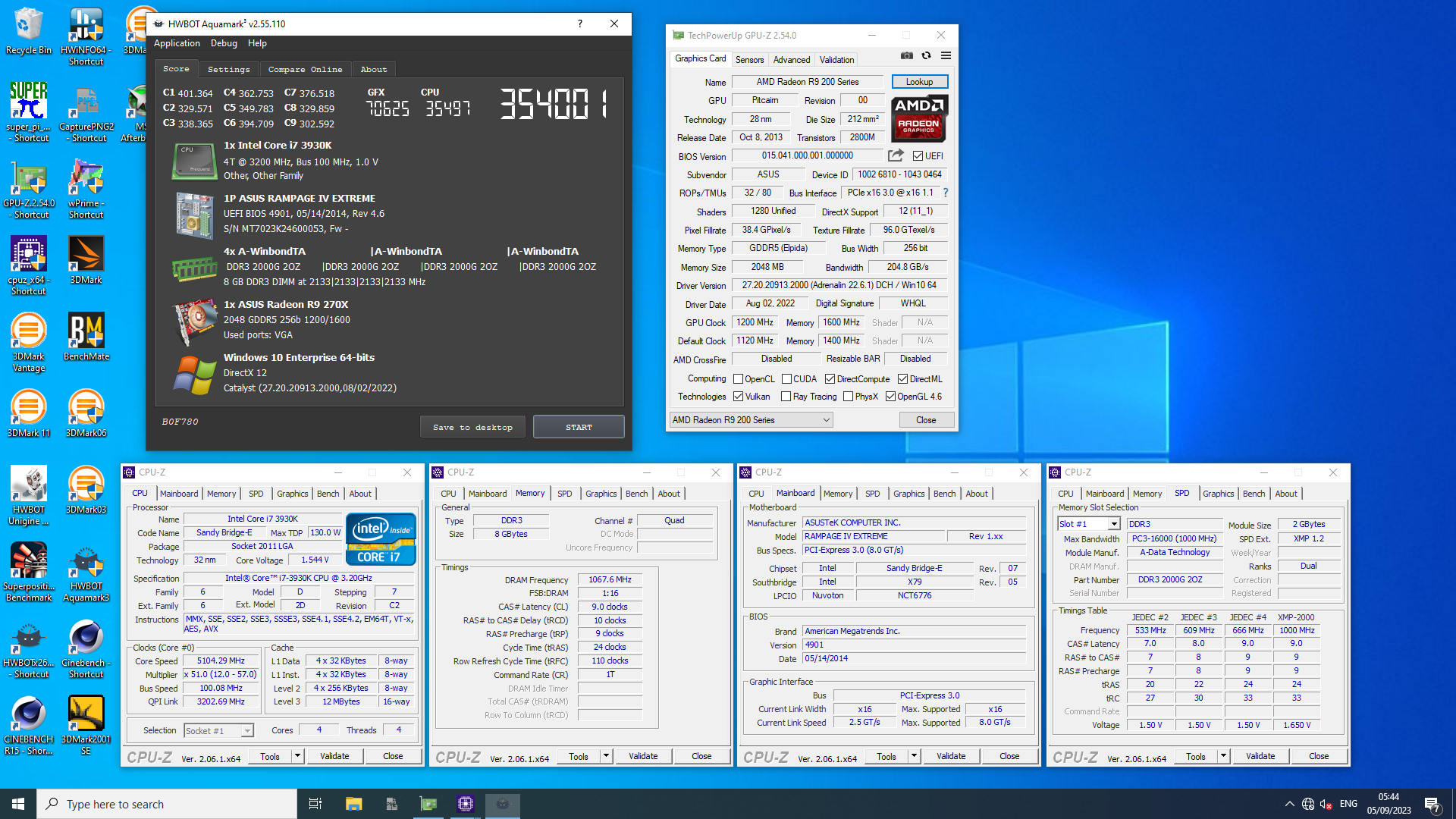Viewport: 1456px width, 819px height.
Task: Switch to the Compare Online tab in Aquamark
Action: [x=305, y=69]
